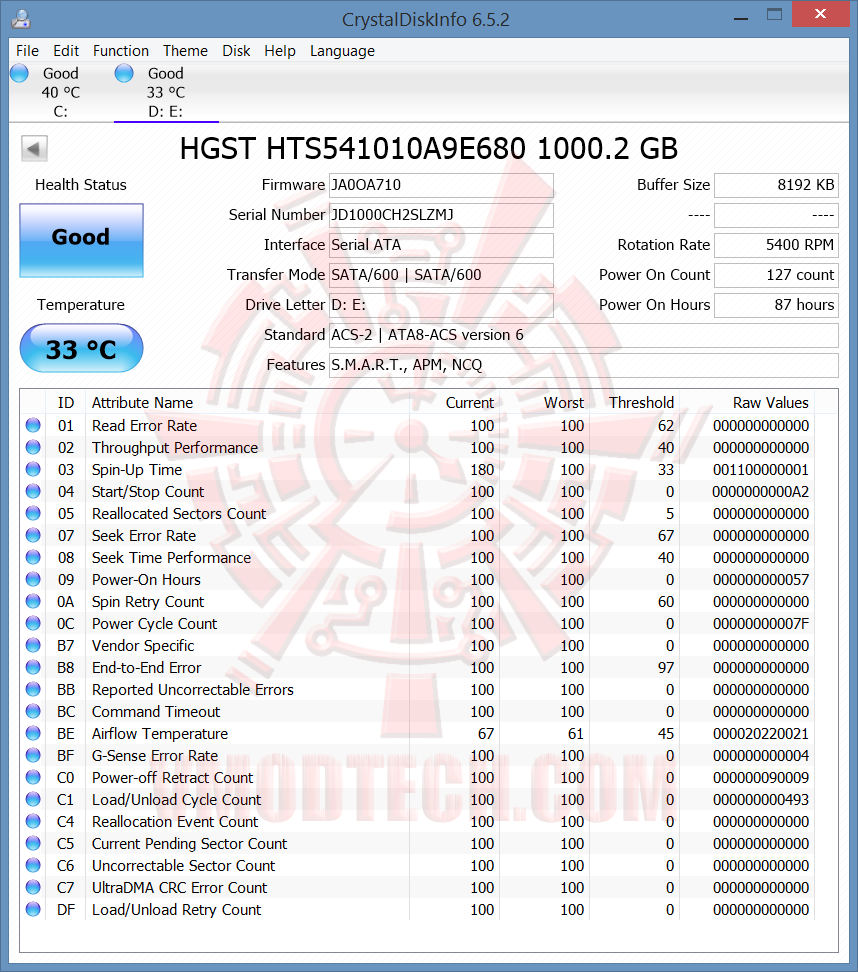Click the CrystalDiskInfo app icon in title bar
The width and height of the screenshot is (858, 972).
point(20,19)
